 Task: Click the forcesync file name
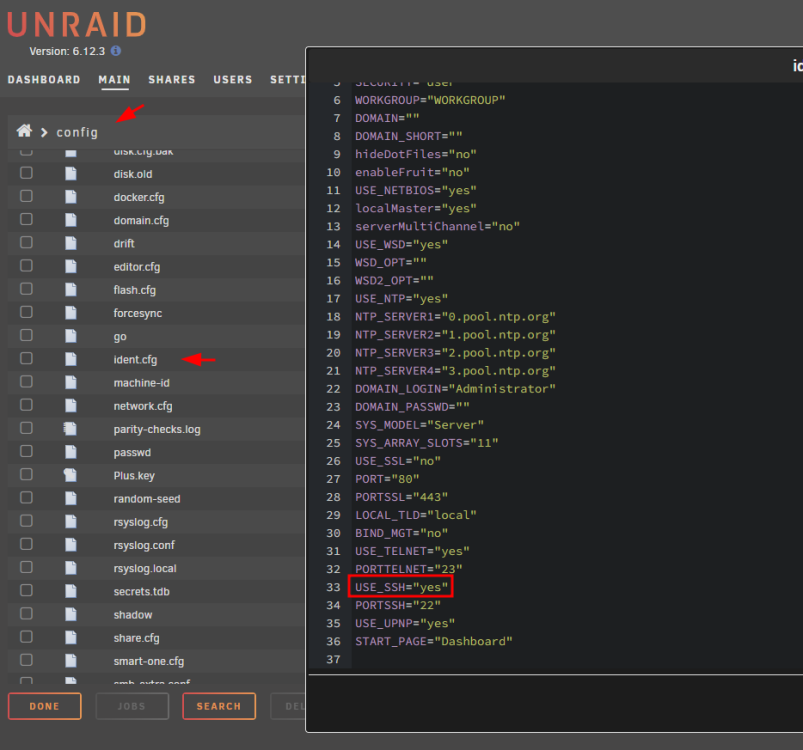138,313
